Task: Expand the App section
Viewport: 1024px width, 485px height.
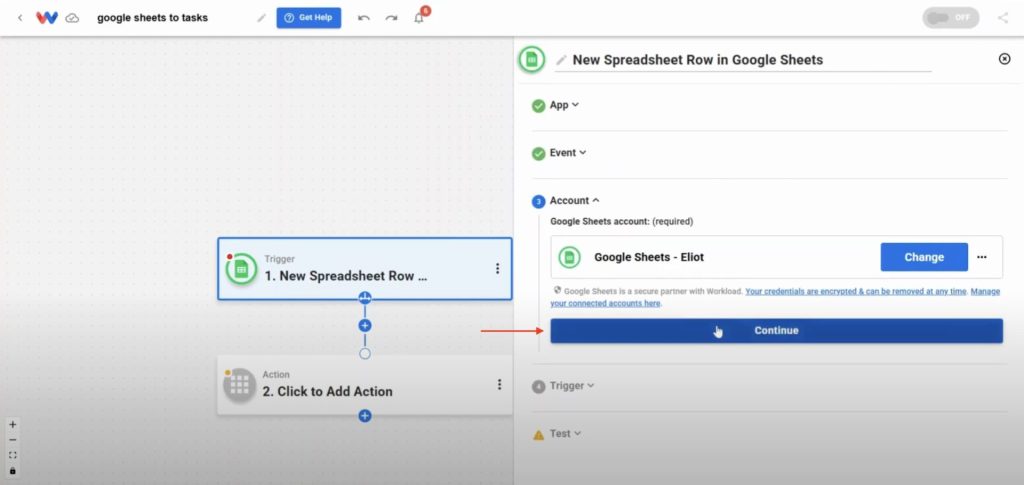Action: point(564,105)
